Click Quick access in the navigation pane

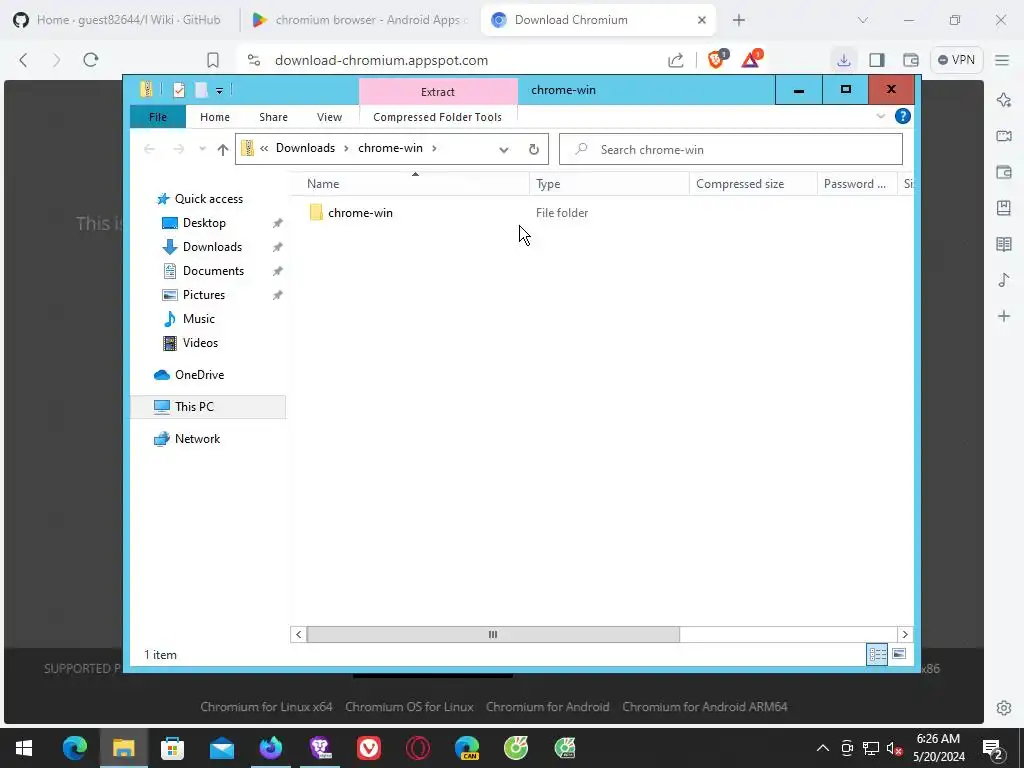pyautogui.click(x=208, y=199)
